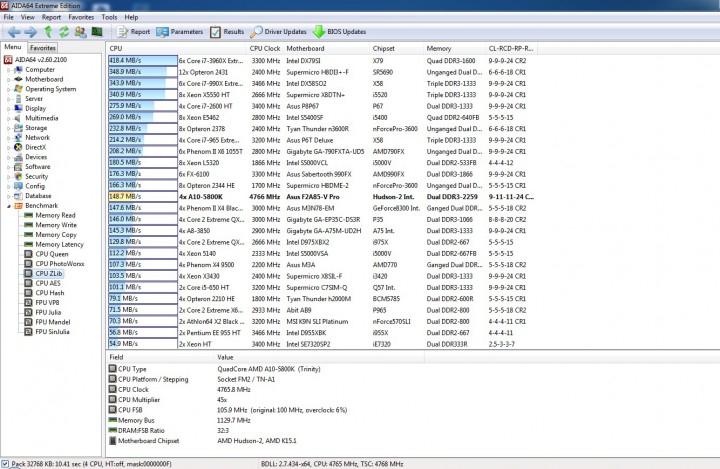The height and width of the screenshot is (469, 720).
Task: Expand the Network tree node
Action: (8, 137)
